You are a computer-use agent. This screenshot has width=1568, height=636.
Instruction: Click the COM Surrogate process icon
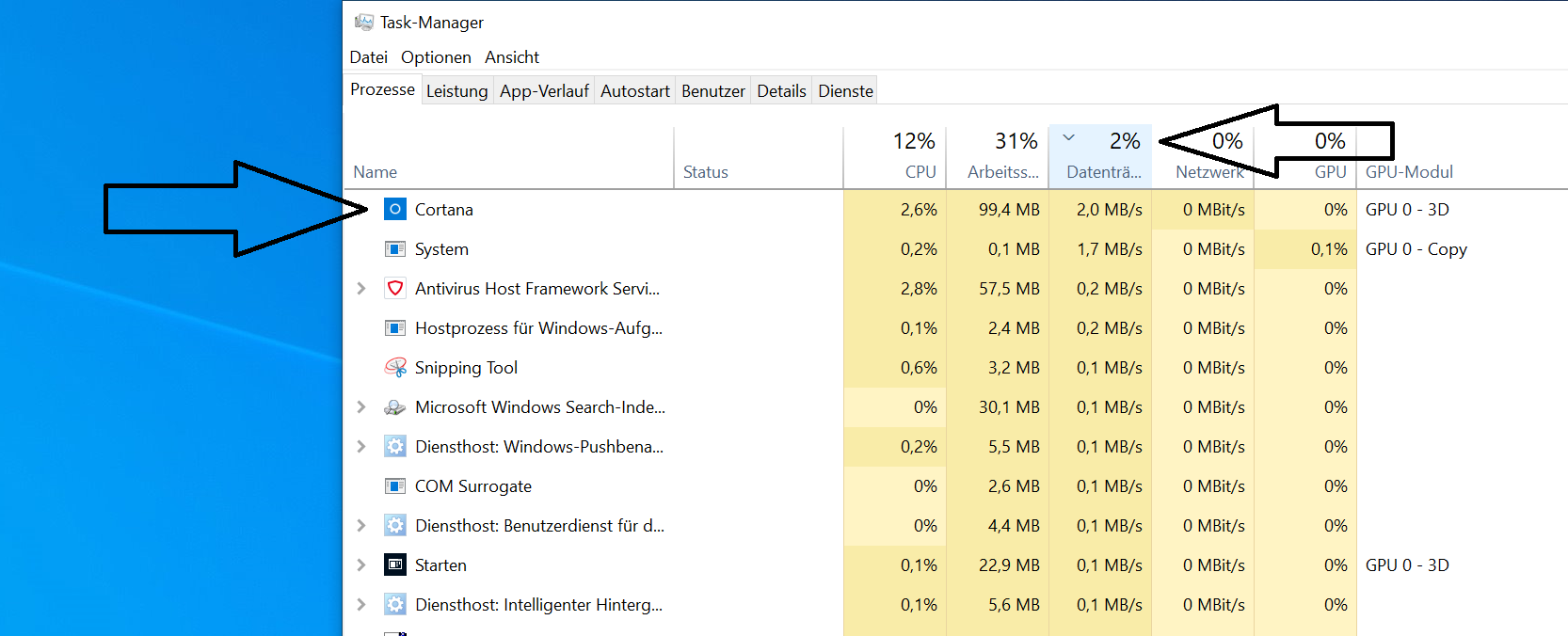point(395,486)
